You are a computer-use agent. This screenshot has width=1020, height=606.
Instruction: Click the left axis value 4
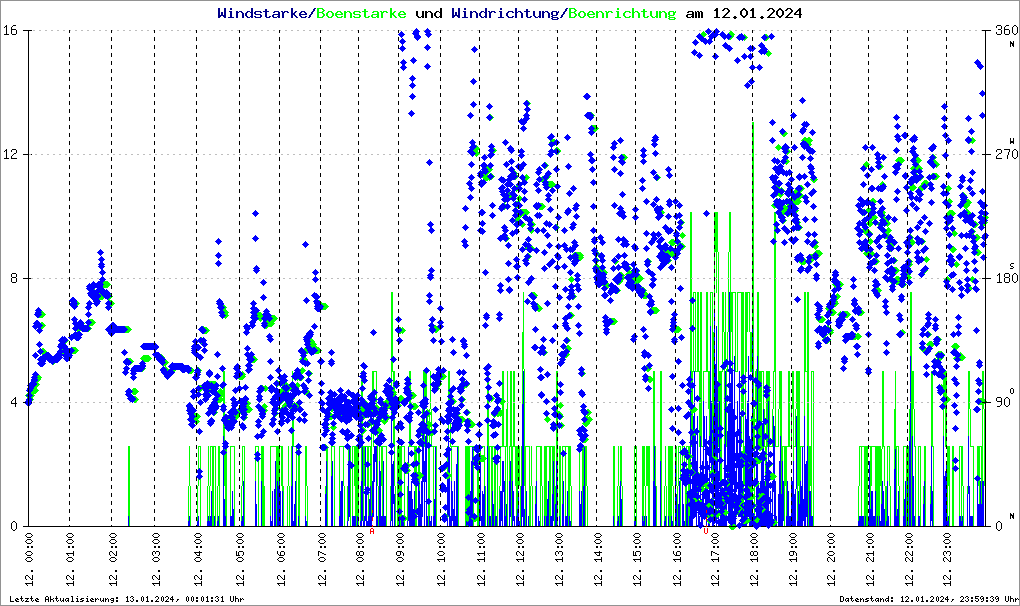[12, 402]
